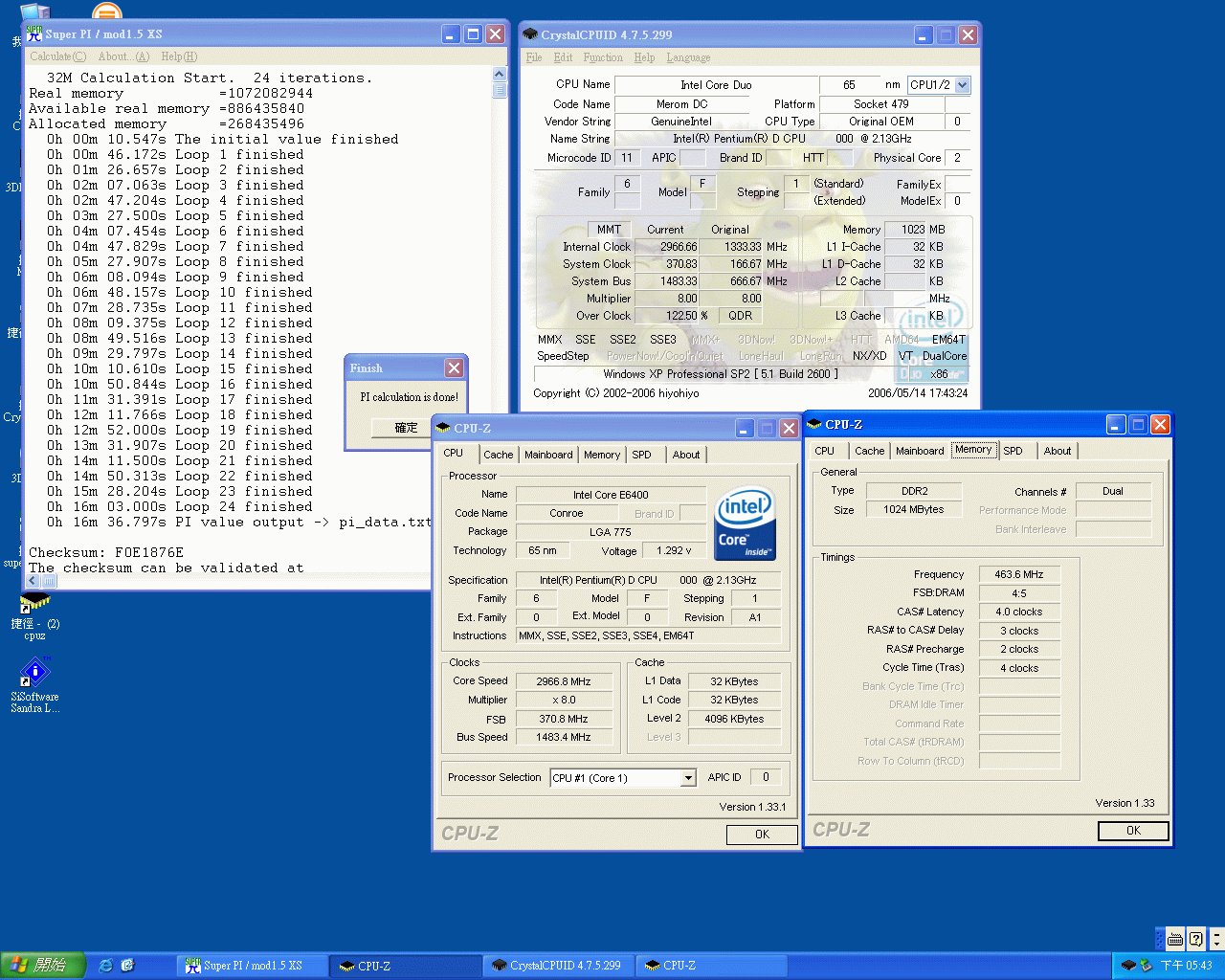
Task: Open the Function menu in CrystalCPUID
Action: point(603,57)
